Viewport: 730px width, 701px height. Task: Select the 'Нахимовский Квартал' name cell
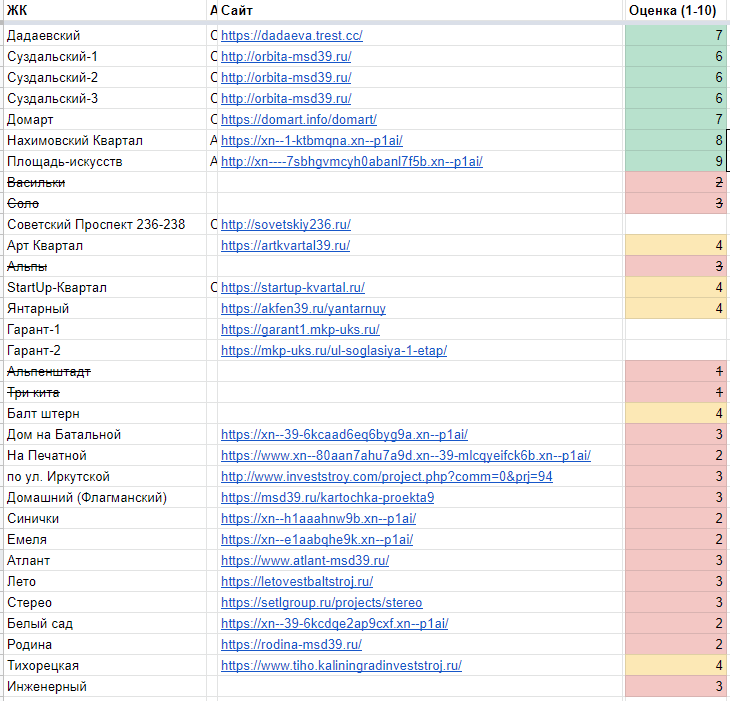pos(75,140)
